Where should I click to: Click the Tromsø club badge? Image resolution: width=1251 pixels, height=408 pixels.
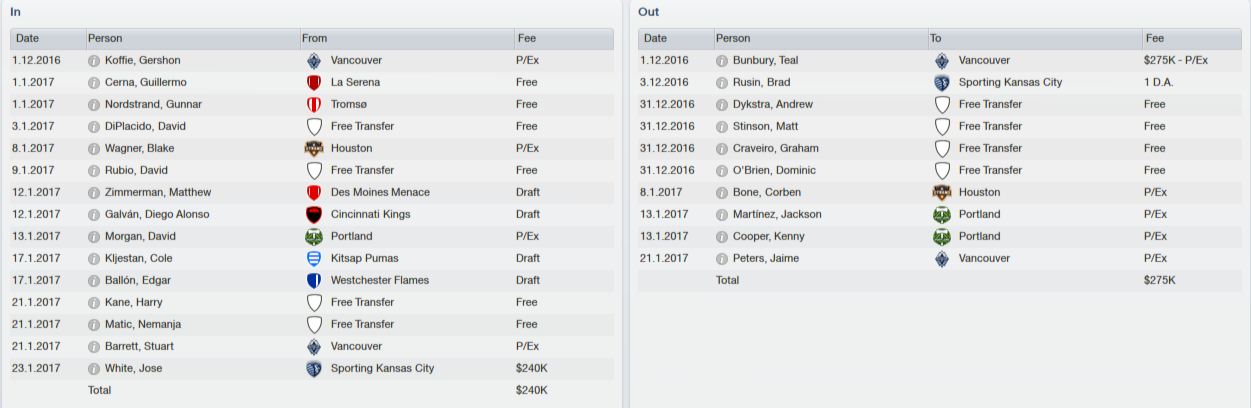[x=314, y=105]
